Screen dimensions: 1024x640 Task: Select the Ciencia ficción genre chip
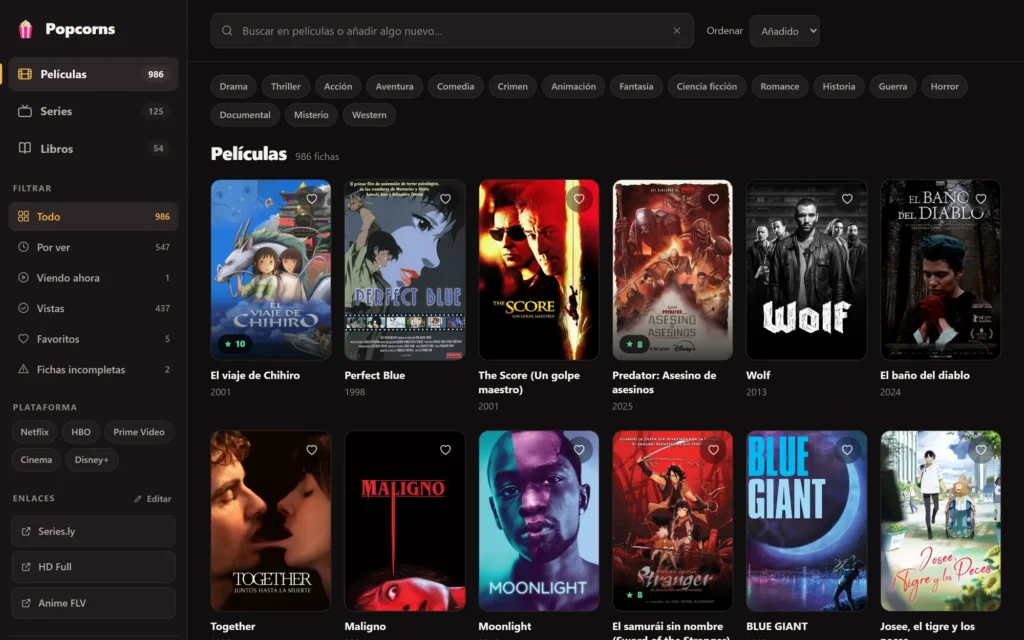[707, 86]
